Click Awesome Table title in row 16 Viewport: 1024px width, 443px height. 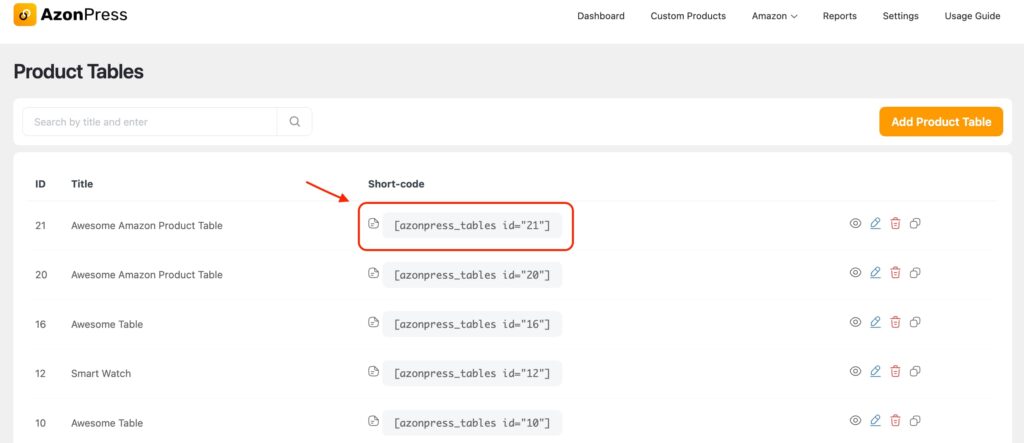tap(107, 324)
